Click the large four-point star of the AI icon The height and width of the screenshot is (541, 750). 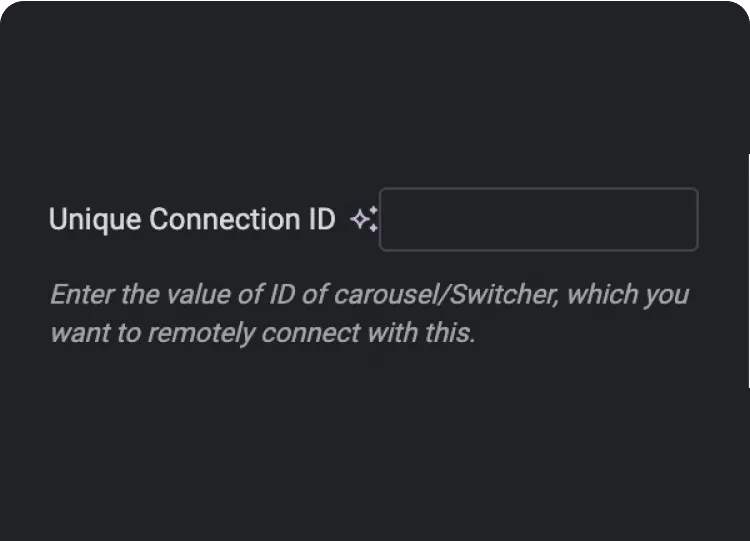pos(360,220)
